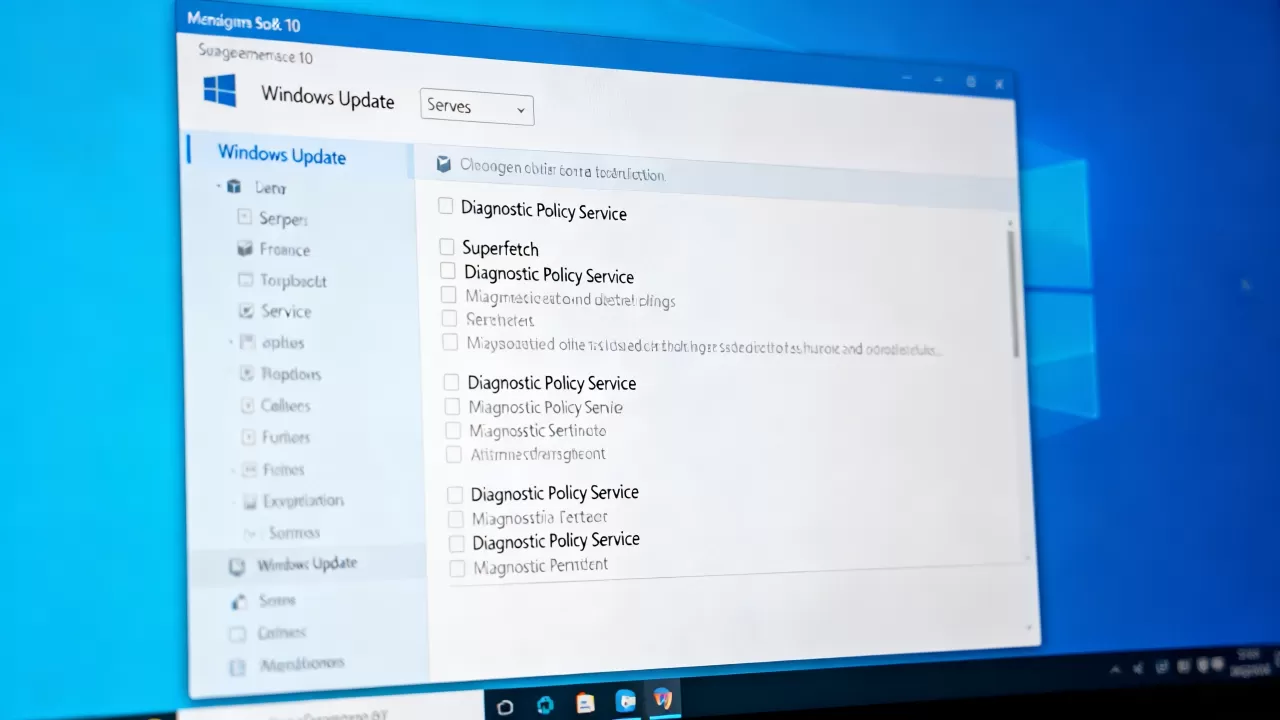The height and width of the screenshot is (720, 1280).
Task: Check Diagnostic Policy Service directly below Superfetch
Action: pyautogui.click(x=448, y=271)
